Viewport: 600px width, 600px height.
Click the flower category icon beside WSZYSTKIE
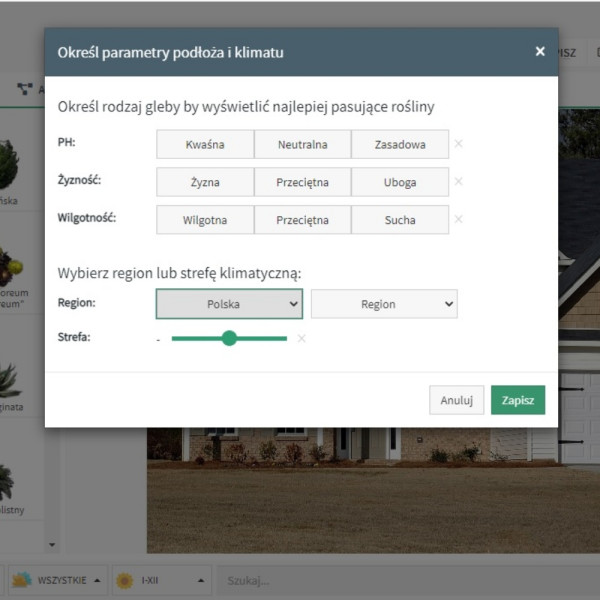pyautogui.click(x=21, y=580)
